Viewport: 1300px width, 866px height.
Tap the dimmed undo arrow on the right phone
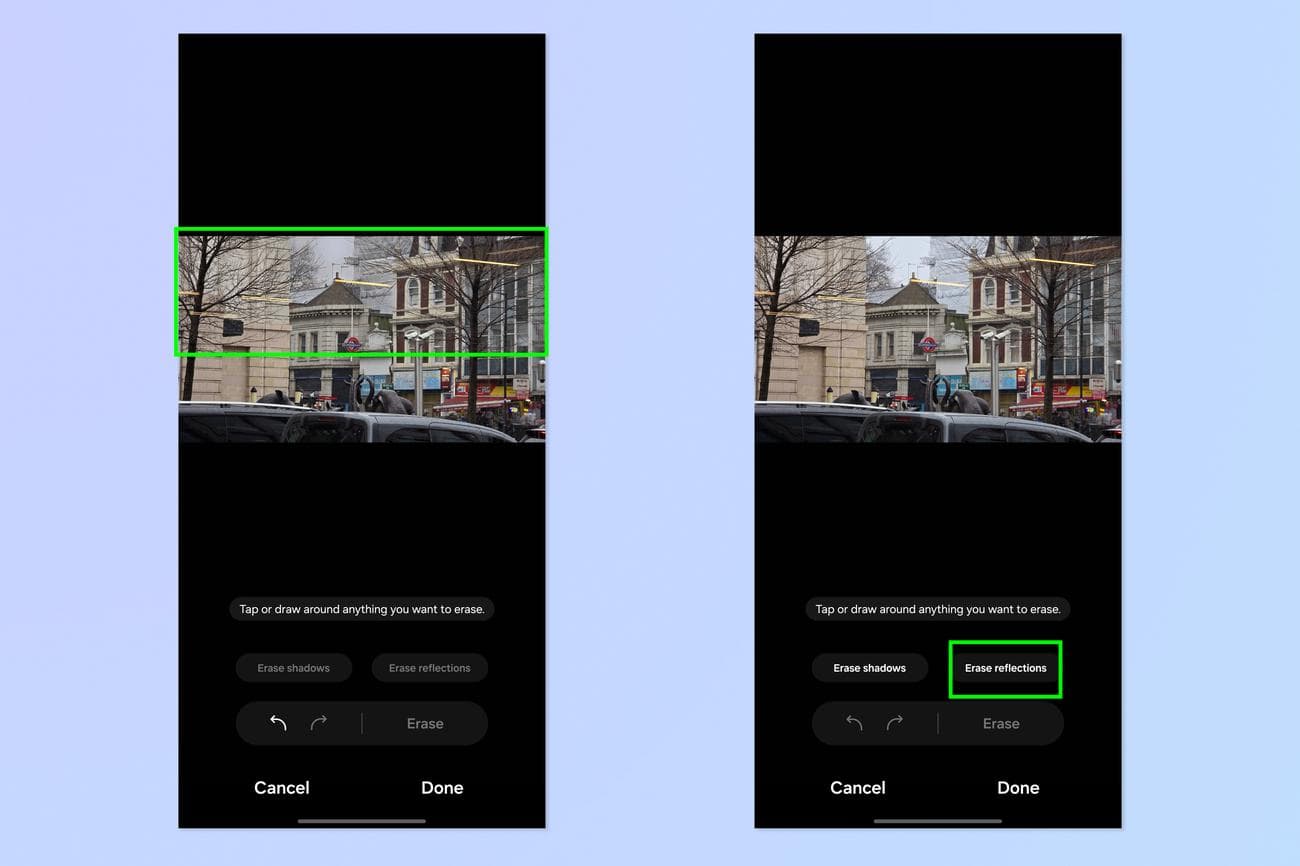point(854,723)
